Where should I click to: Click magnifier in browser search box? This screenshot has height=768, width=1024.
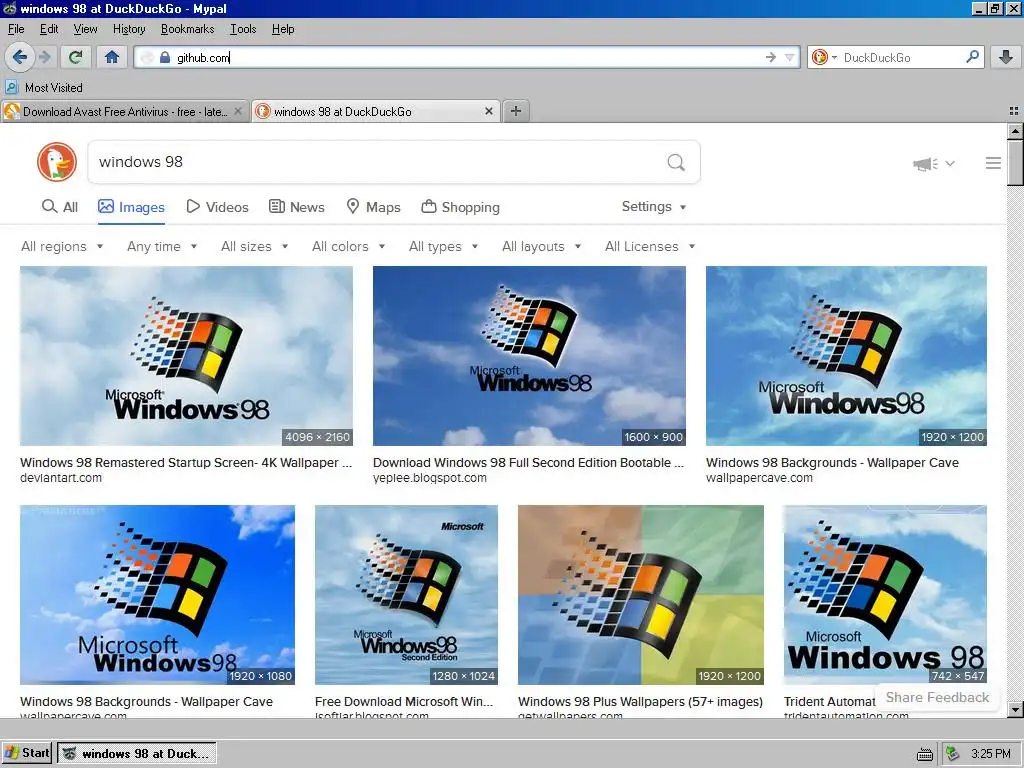[972, 57]
